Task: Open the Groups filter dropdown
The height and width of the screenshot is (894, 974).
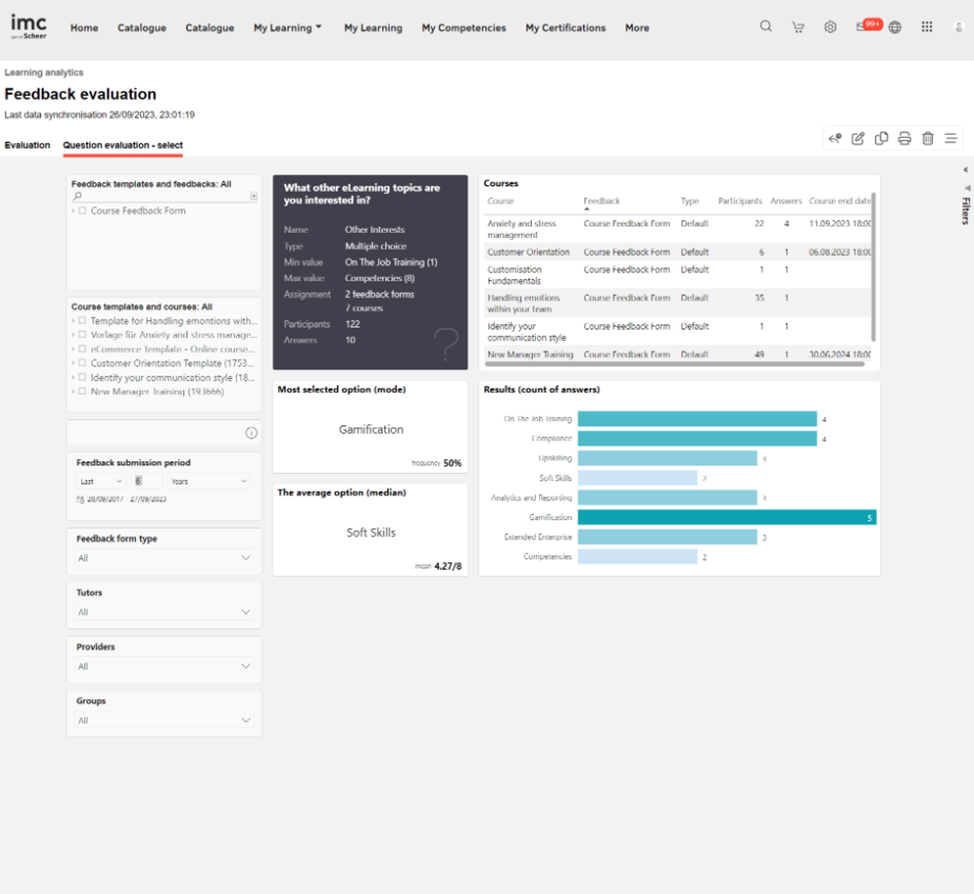Action: pyautogui.click(x=164, y=720)
